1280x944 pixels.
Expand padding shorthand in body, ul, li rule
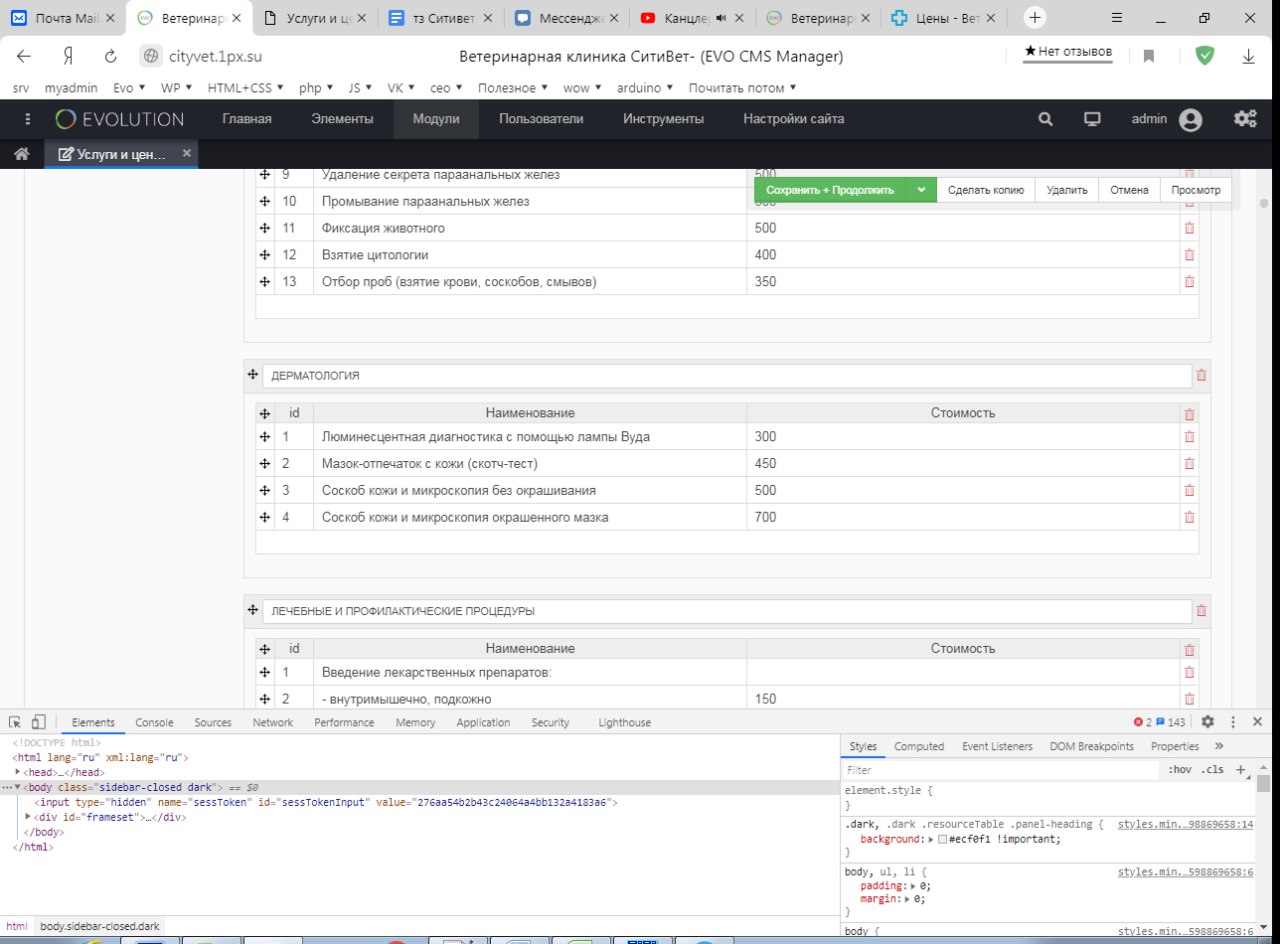tap(912, 886)
